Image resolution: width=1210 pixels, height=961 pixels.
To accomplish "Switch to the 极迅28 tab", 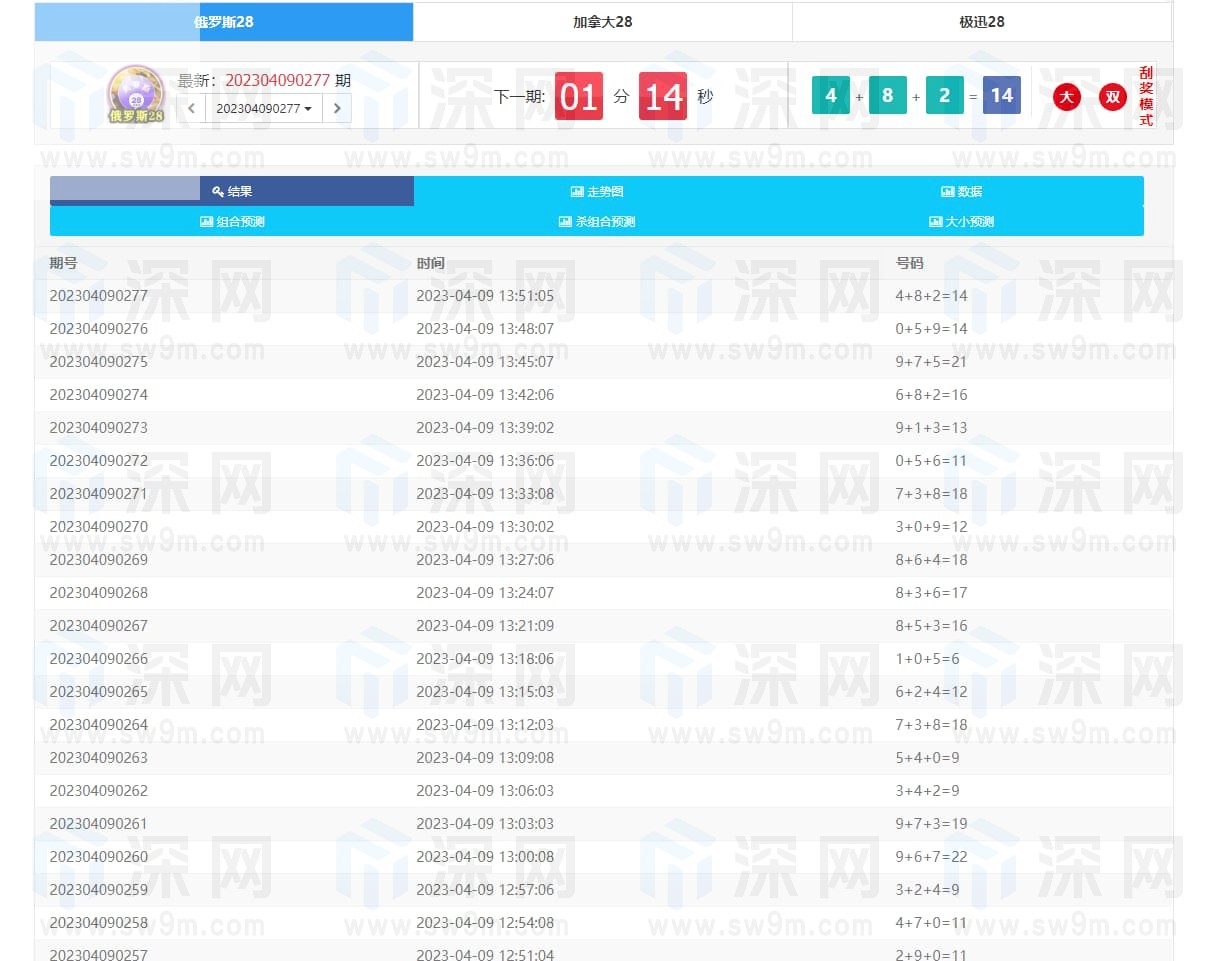I will (x=981, y=22).
